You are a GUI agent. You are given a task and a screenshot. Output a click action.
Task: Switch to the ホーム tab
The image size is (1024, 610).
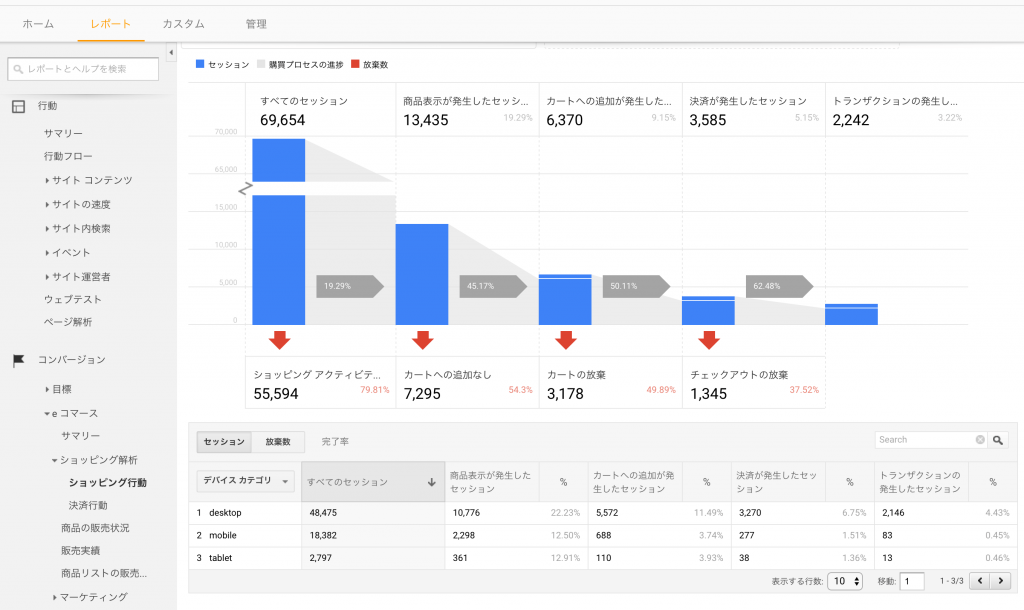pos(38,23)
